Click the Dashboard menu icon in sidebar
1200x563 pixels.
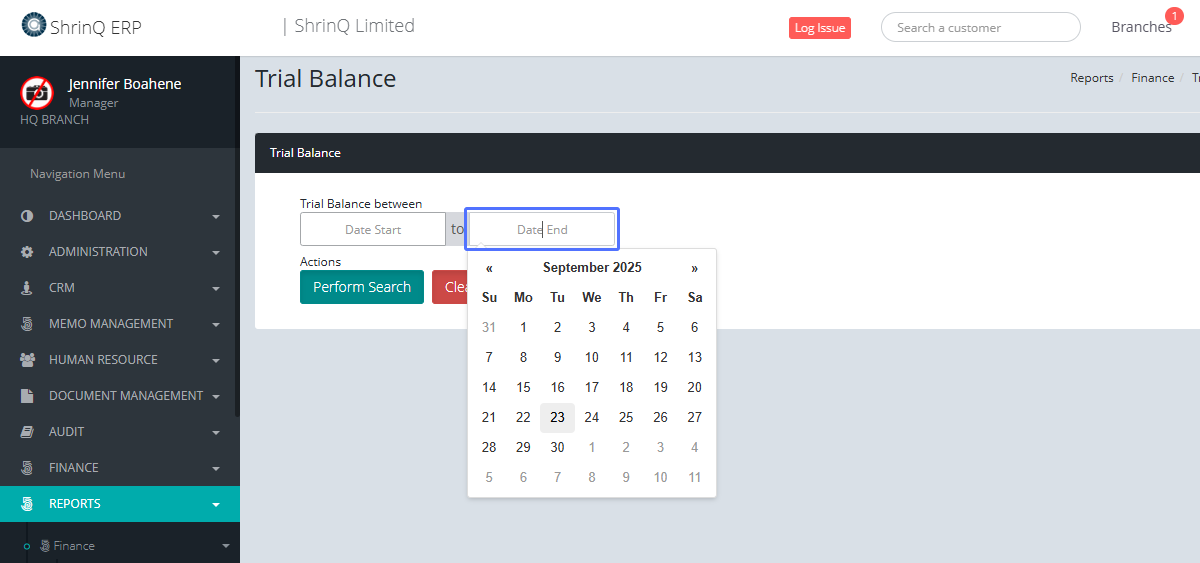27,216
